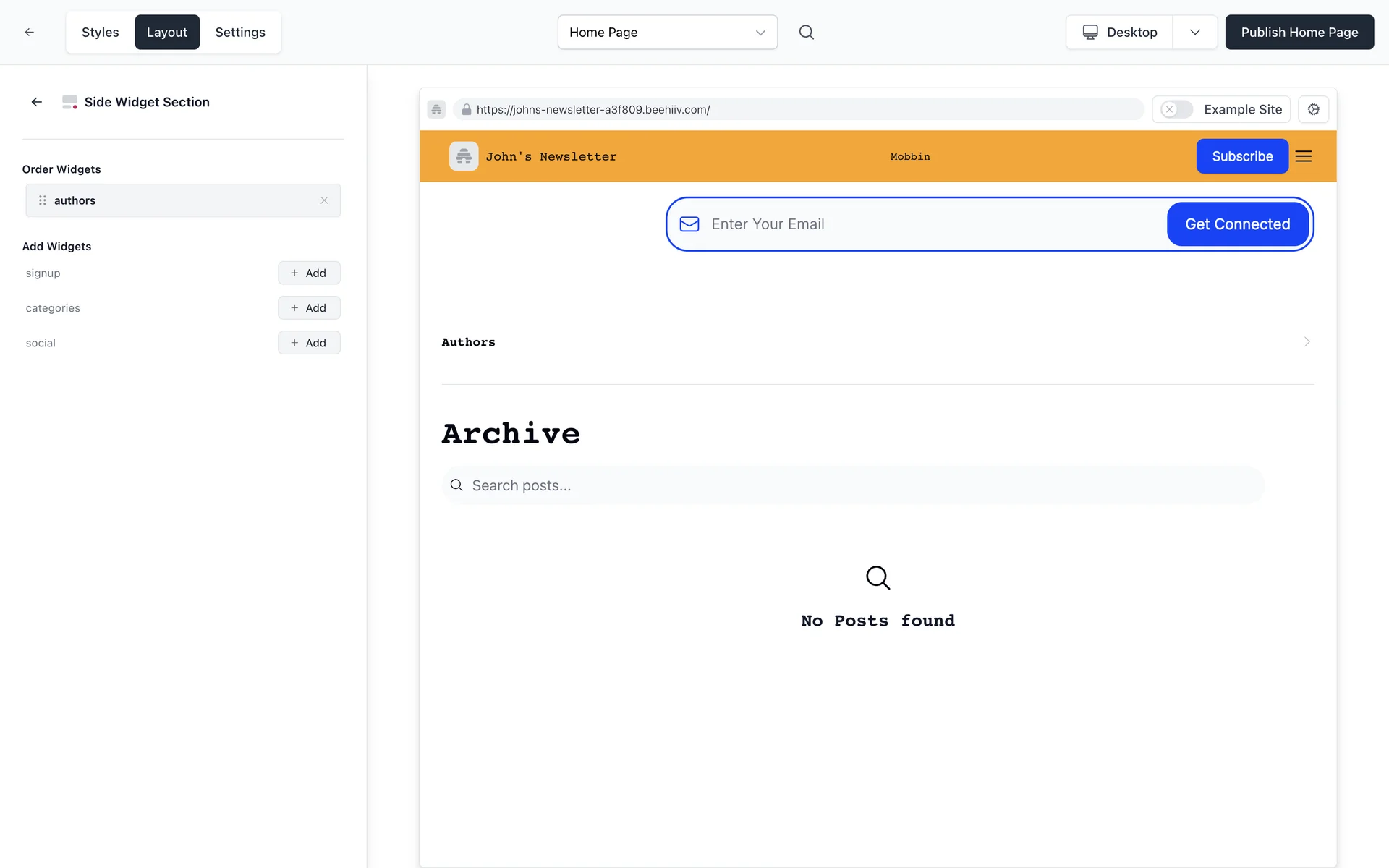The image size is (1389, 868).
Task: Click back arrow beside Side Widget Section
Action: 37,102
